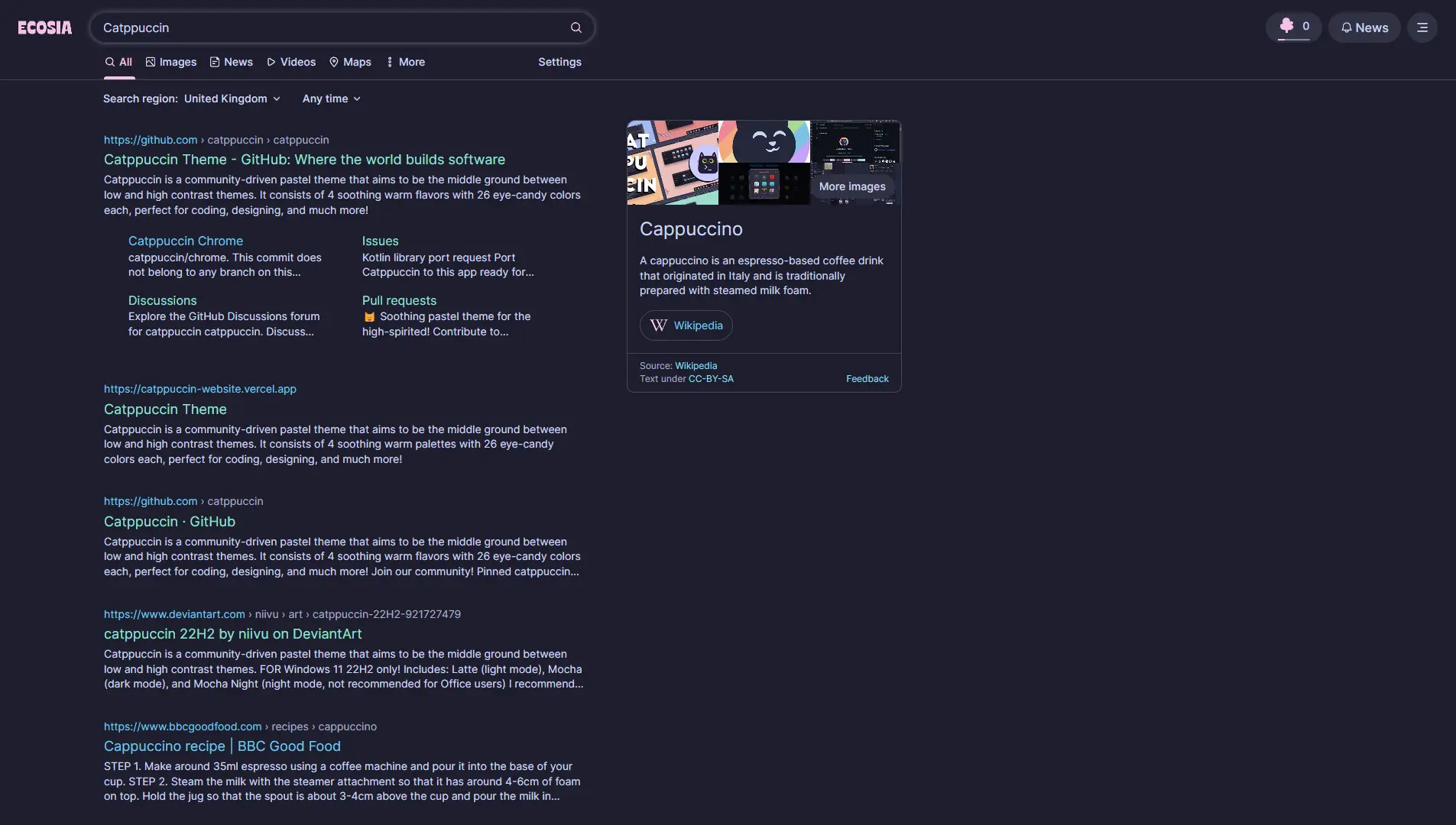The width and height of the screenshot is (1456, 825).
Task: Open the CC-BY-SA license link
Action: 711,379
